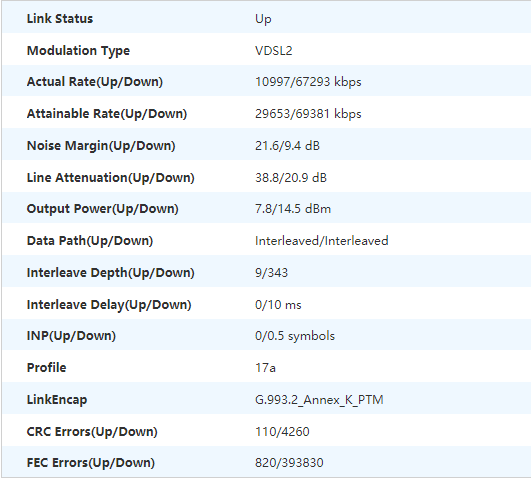This screenshot has width=531, height=480.
Task: Click the Modulation Type label
Action: (x=78, y=51)
